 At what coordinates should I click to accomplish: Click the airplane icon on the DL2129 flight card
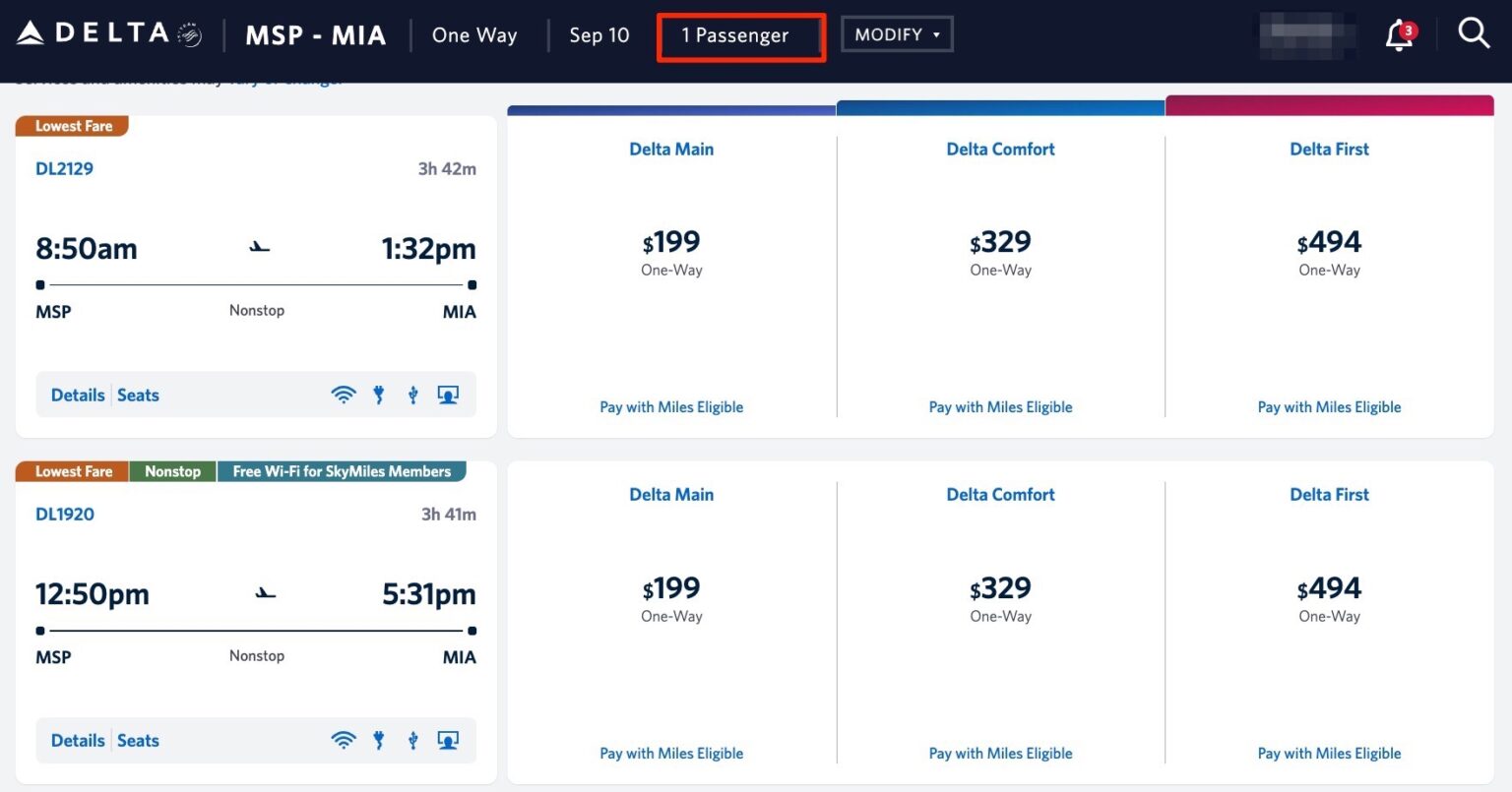257,247
